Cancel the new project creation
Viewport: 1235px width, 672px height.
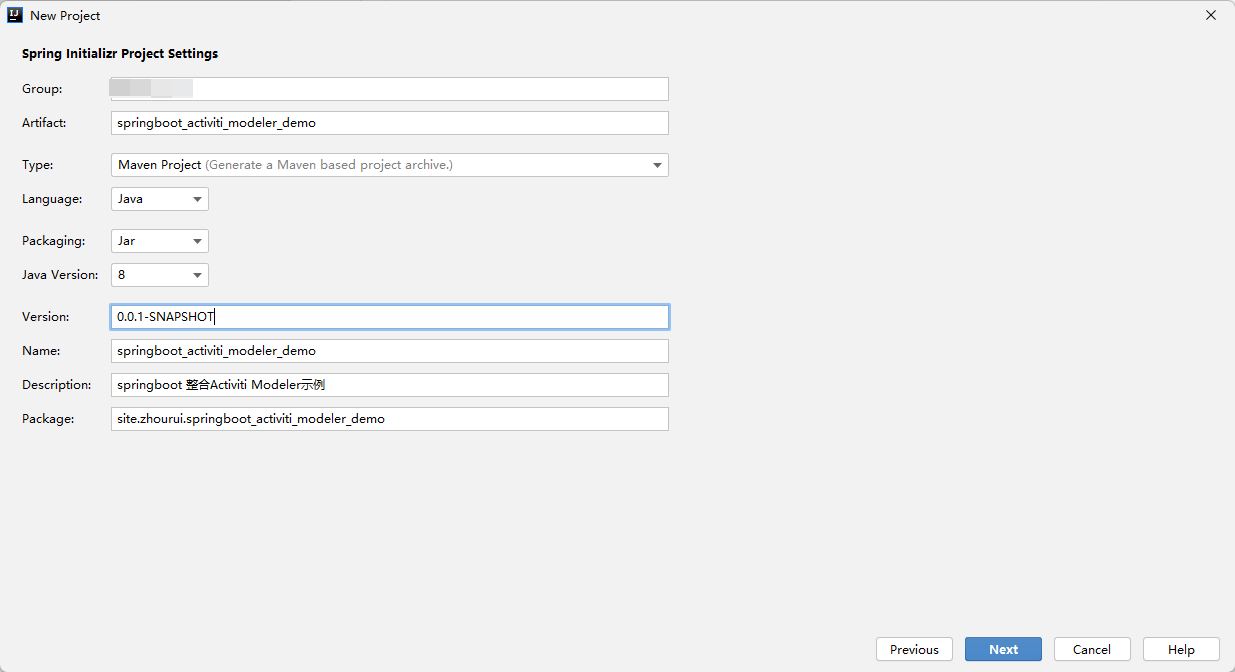pyautogui.click(x=1092, y=649)
